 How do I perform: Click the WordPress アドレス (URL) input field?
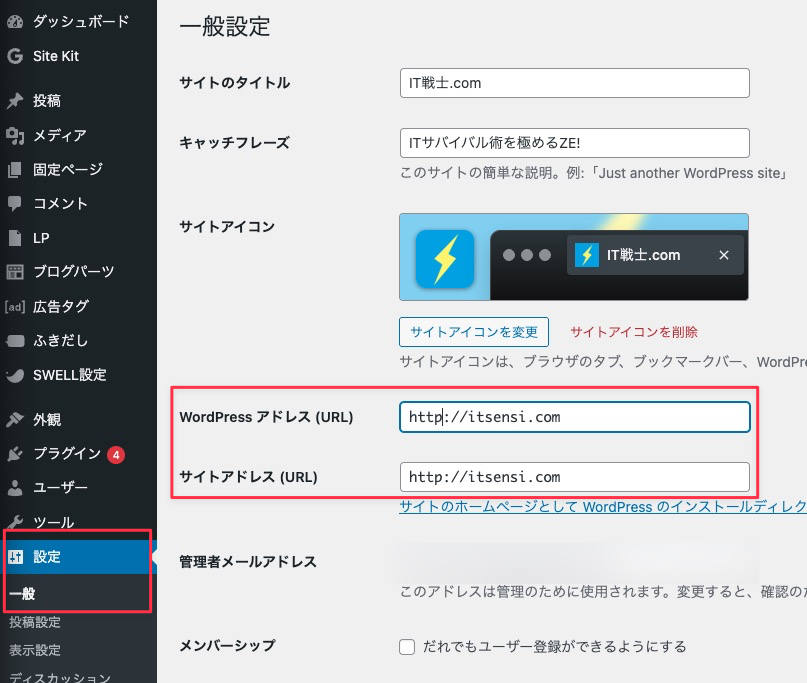[574, 417]
